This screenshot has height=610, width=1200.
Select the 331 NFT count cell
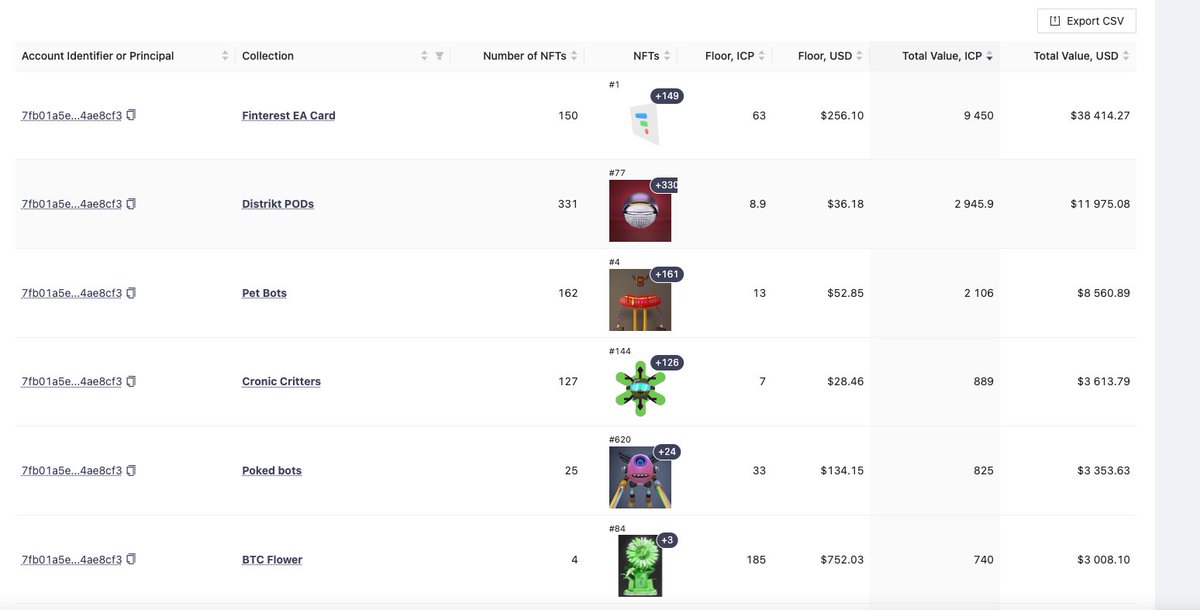(568, 204)
